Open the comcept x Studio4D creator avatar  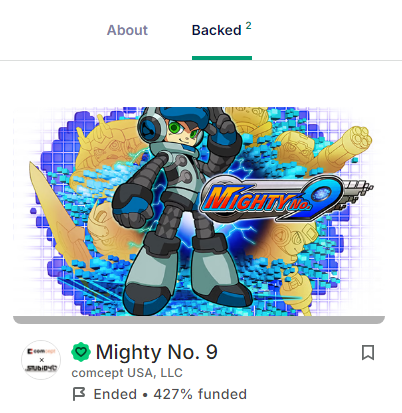coord(41,360)
